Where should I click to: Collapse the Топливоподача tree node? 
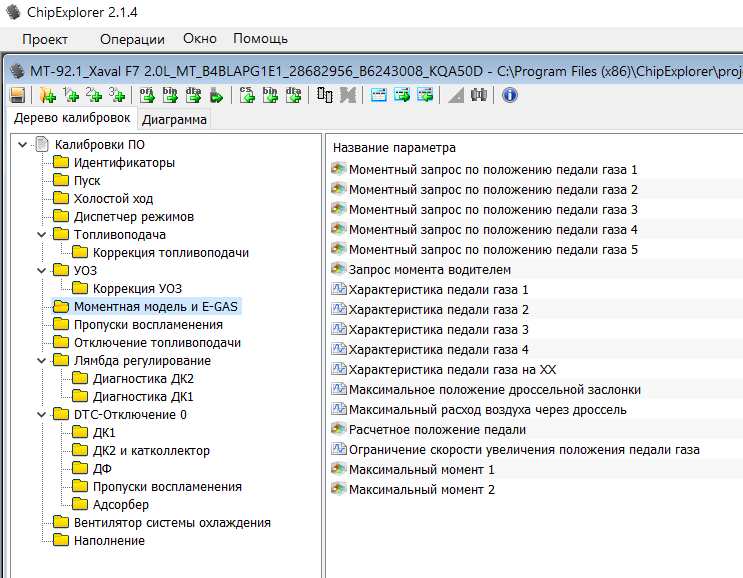click(39, 235)
